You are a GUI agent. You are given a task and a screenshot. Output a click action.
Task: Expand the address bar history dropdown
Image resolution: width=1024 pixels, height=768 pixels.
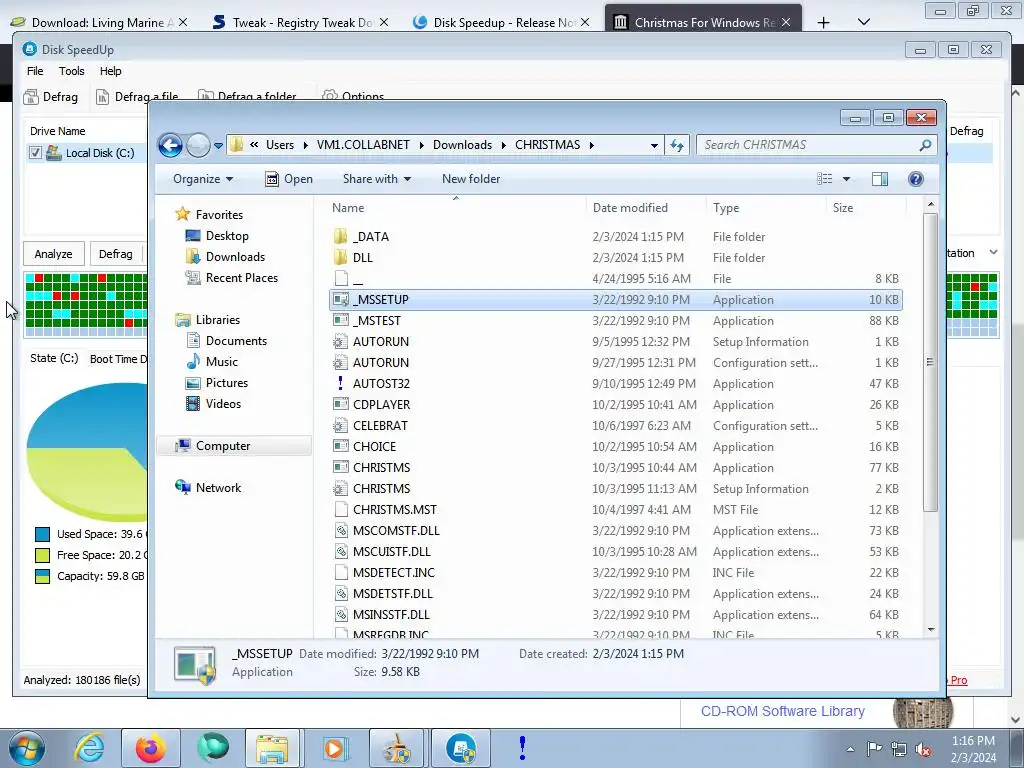[x=654, y=146]
